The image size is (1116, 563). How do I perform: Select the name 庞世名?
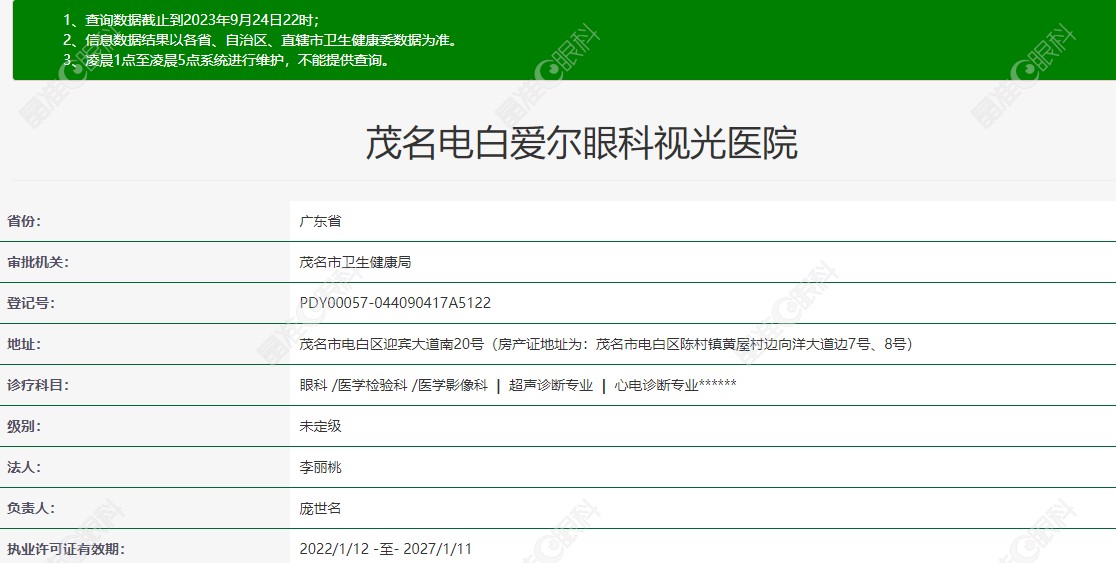[x=320, y=508]
